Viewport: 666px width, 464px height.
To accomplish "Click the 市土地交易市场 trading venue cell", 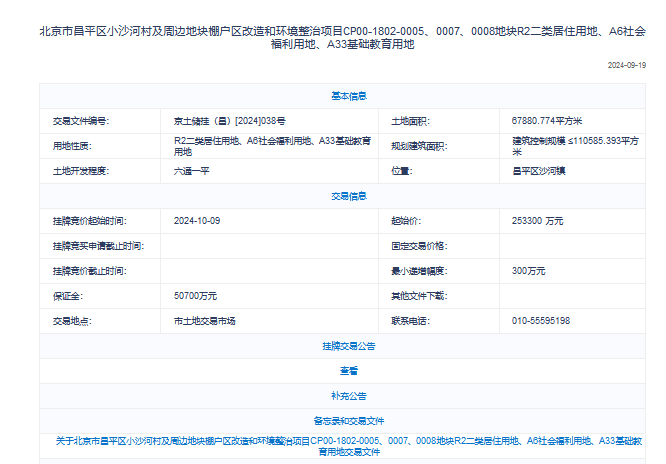I will pyautogui.click(x=205, y=321).
